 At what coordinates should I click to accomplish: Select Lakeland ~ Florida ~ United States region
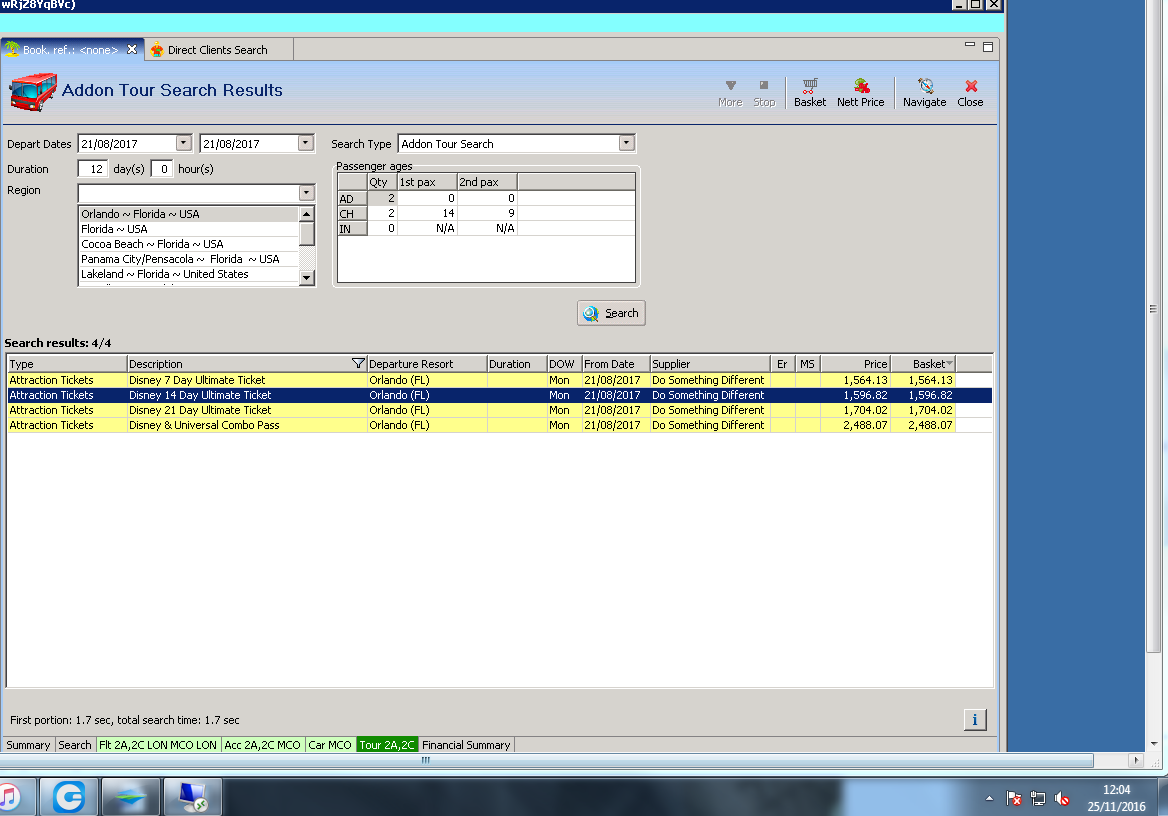click(188, 273)
